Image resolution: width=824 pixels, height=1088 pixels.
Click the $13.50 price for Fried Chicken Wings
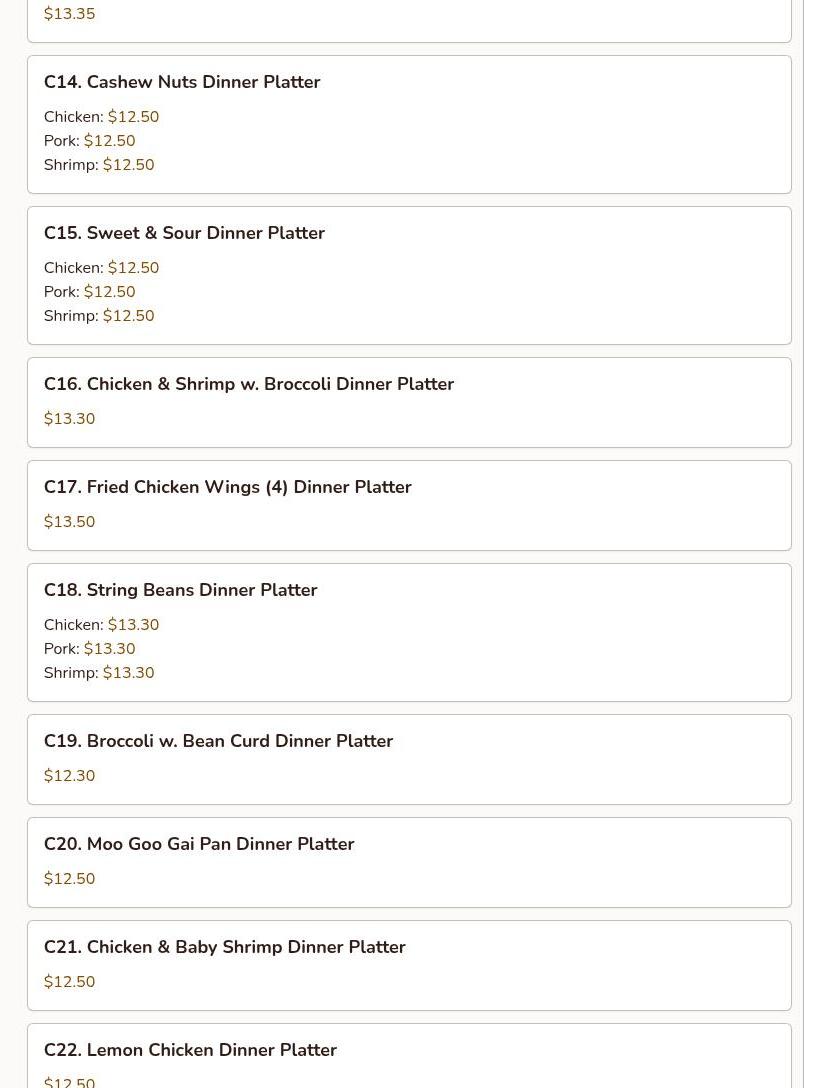coord(69,522)
